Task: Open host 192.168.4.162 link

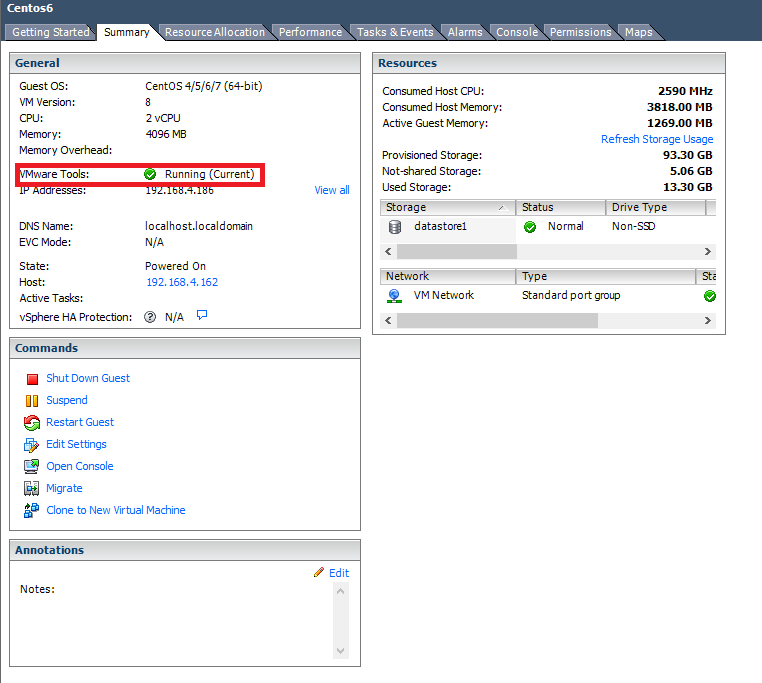Action: pos(182,282)
